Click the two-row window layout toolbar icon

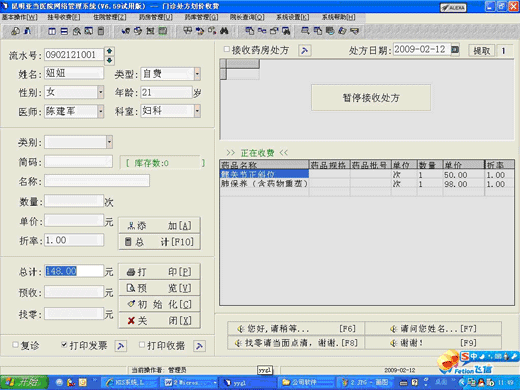[64, 31]
